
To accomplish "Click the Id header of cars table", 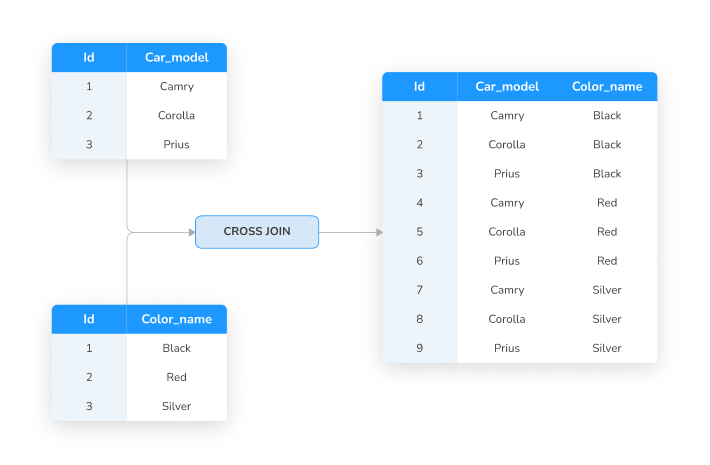I will (x=89, y=58).
